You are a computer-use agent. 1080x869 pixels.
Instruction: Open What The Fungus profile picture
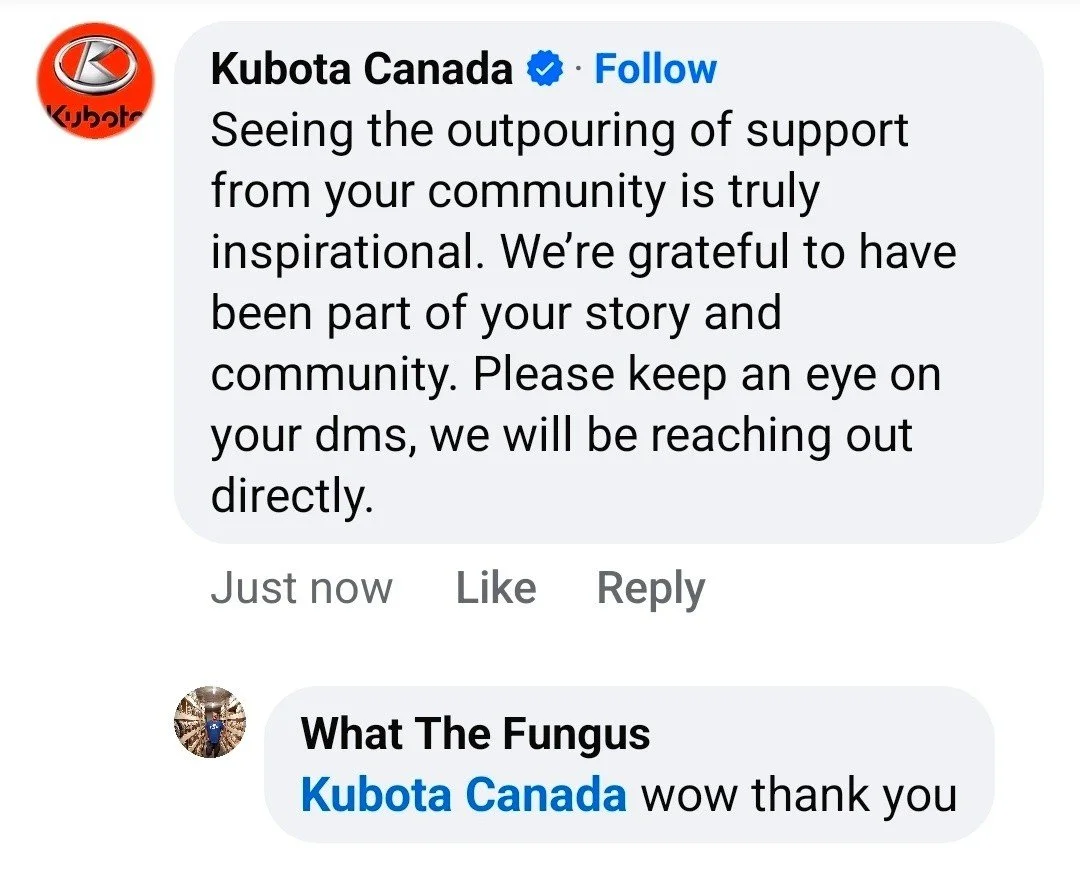pos(210,722)
